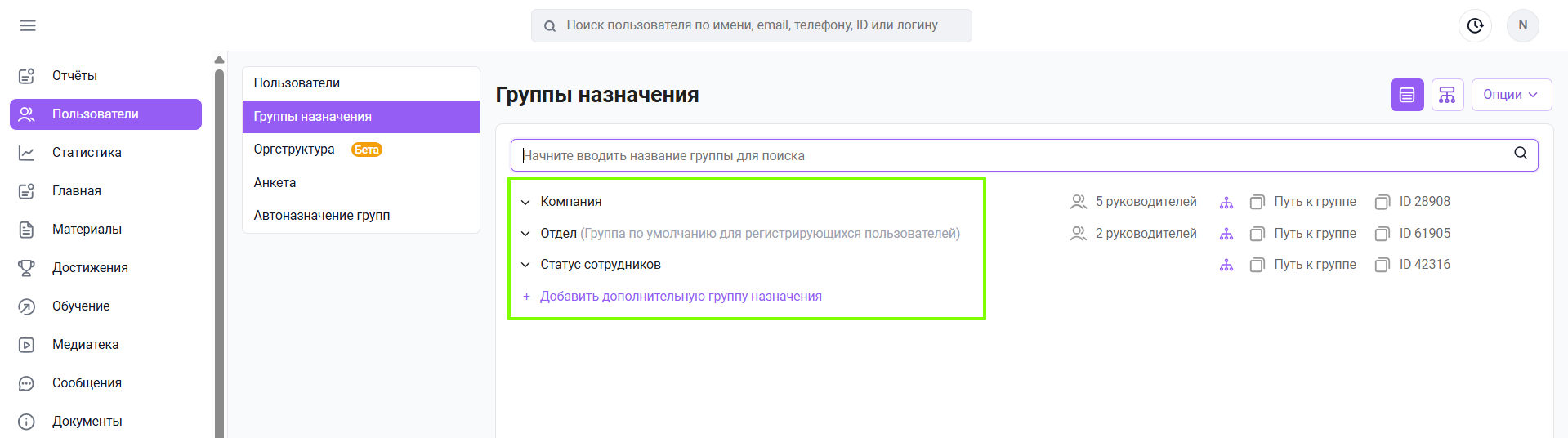The image size is (1568, 438).
Task: Switch to list view icon
Action: (x=1407, y=95)
